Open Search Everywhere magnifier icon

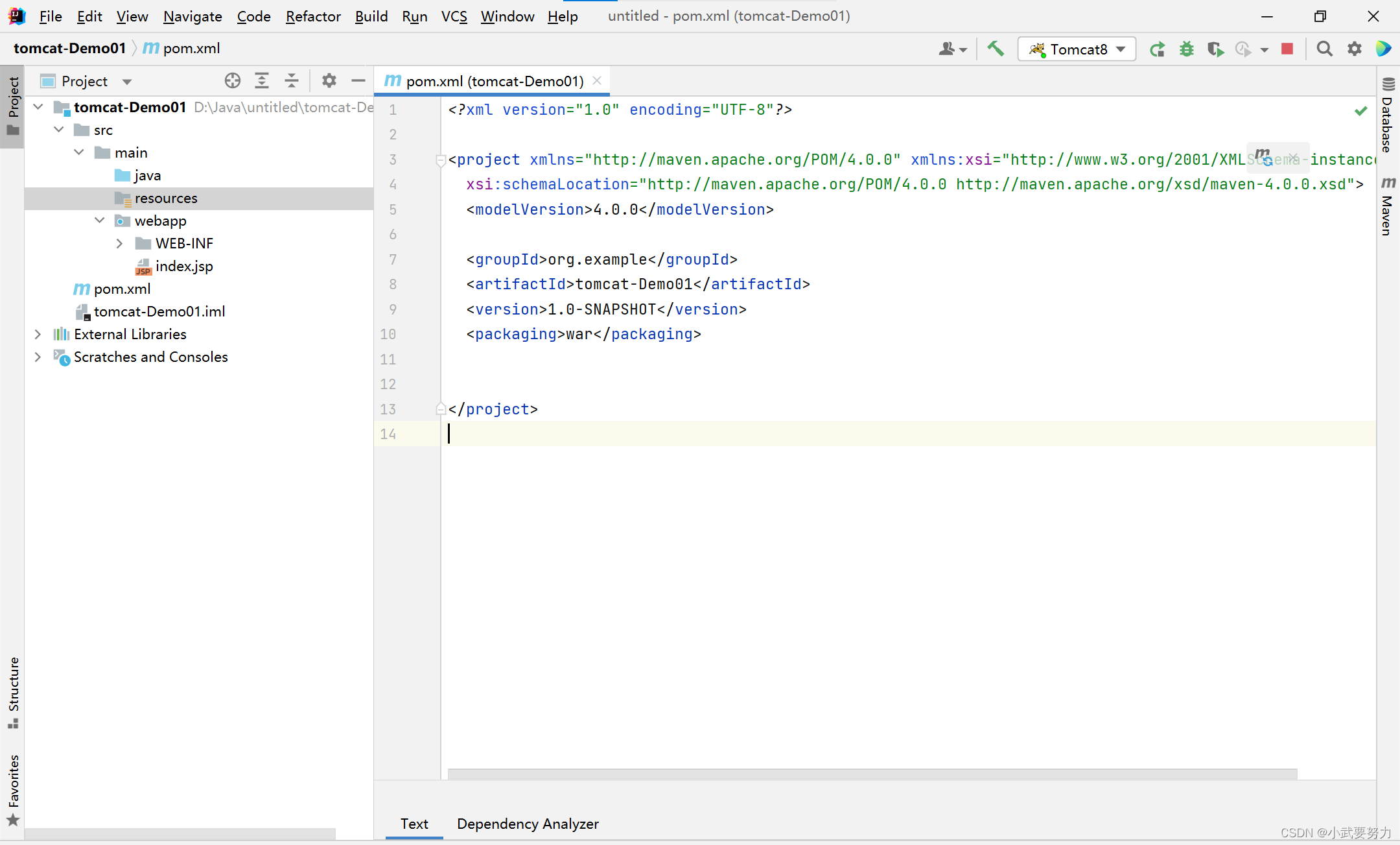click(x=1324, y=49)
